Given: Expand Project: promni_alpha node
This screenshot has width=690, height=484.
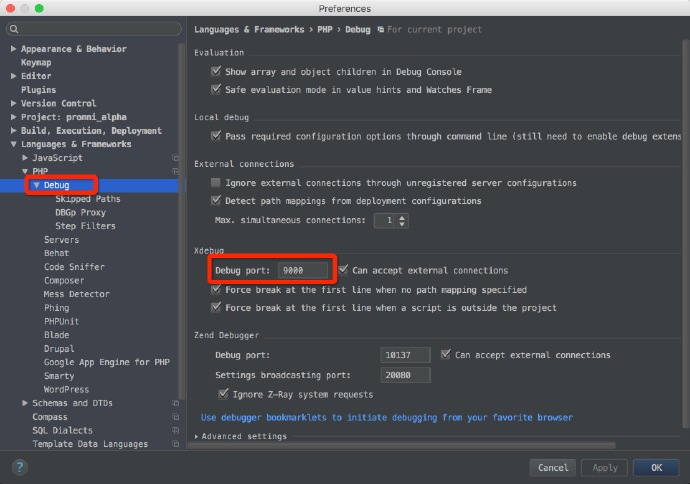Looking at the screenshot, I should tap(13, 117).
